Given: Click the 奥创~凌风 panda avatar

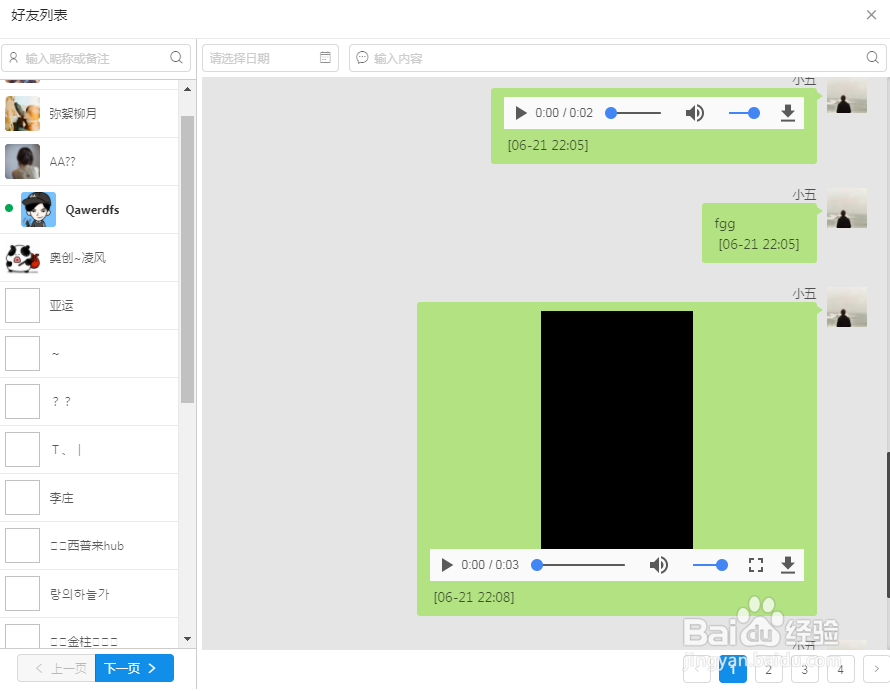Looking at the screenshot, I should (23, 257).
